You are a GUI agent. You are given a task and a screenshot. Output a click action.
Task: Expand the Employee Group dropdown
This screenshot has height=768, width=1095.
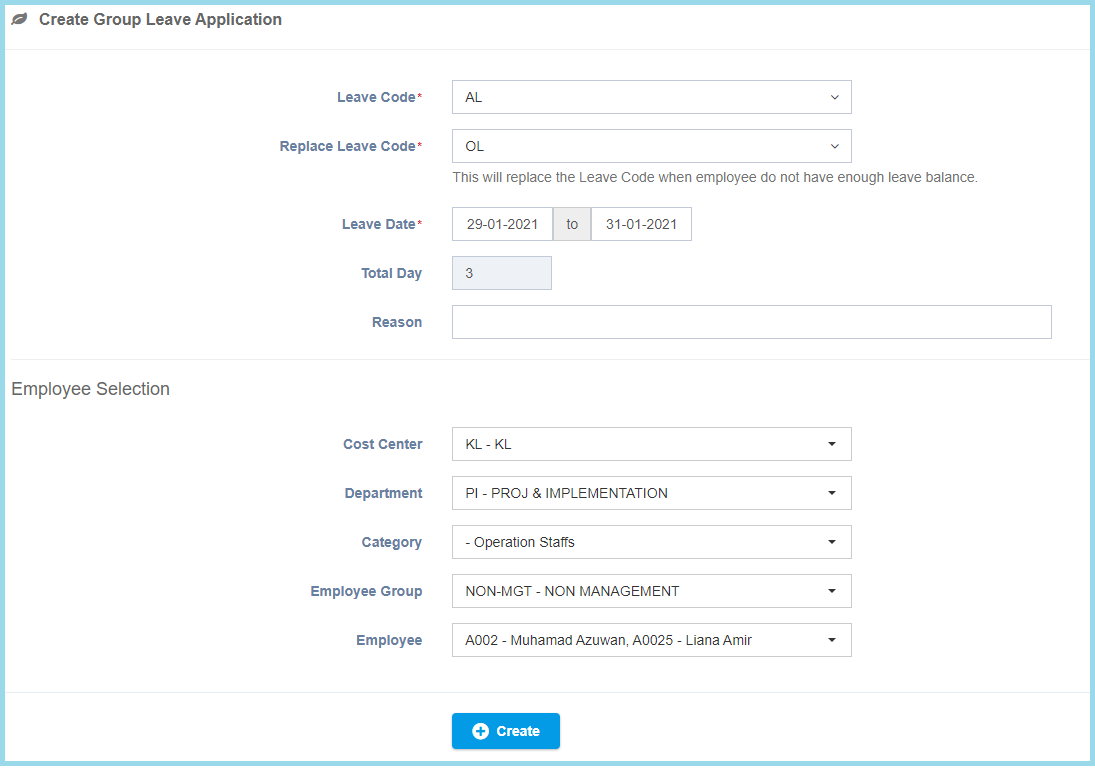pos(651,591)
